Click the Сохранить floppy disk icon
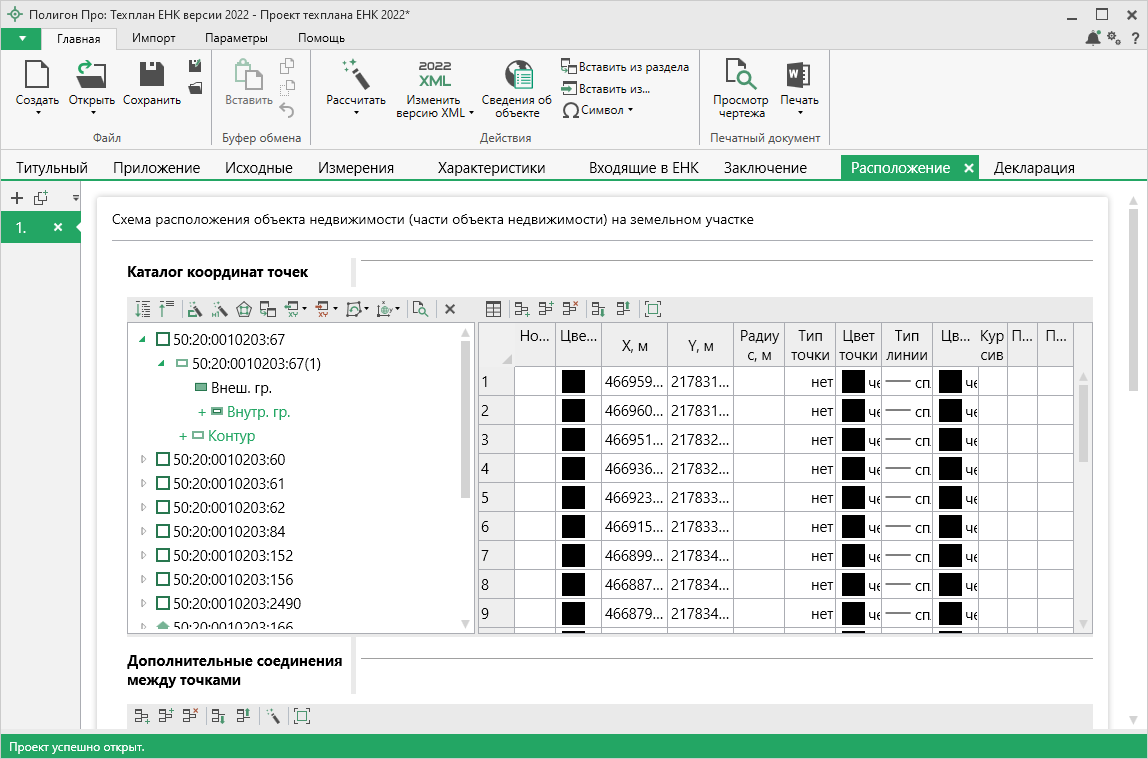Viewport: 1148px width, 759px height. click(151, 75)
